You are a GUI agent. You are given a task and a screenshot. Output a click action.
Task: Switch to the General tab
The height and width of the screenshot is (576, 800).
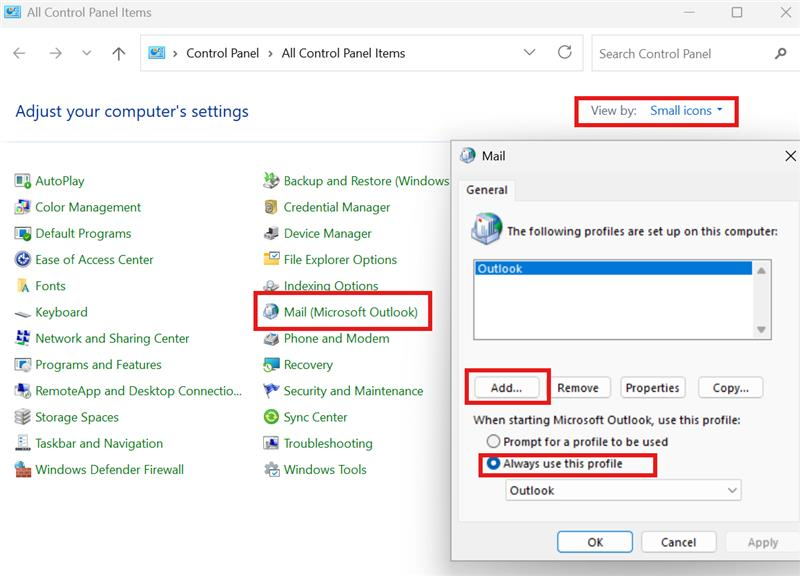click(487, 190)
